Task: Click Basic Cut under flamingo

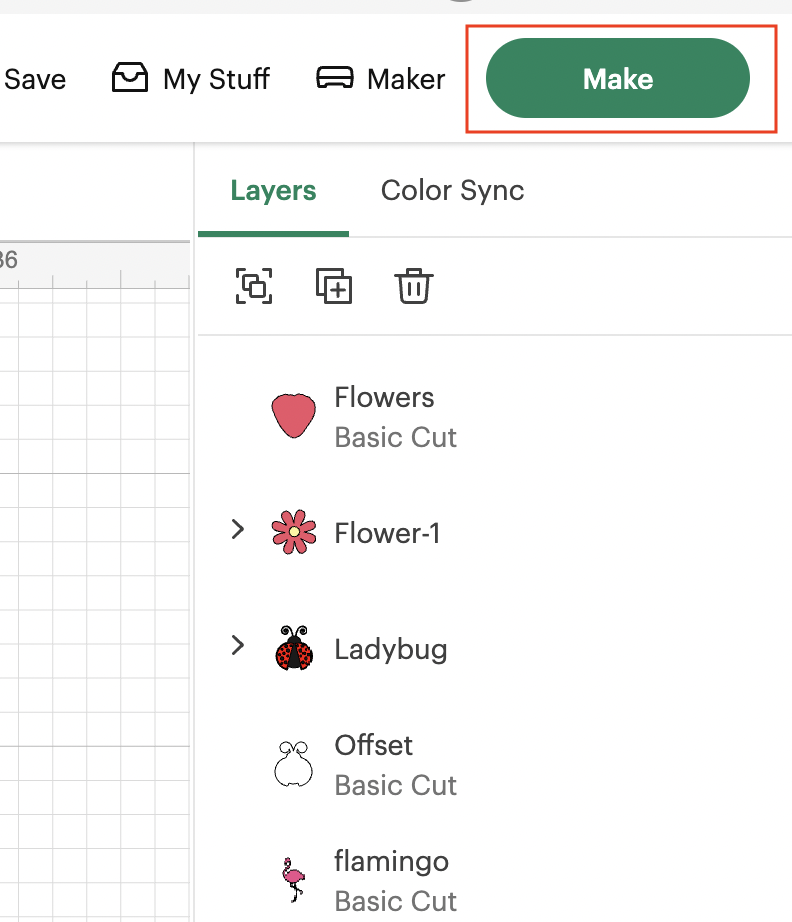Action: coord(396,901)
